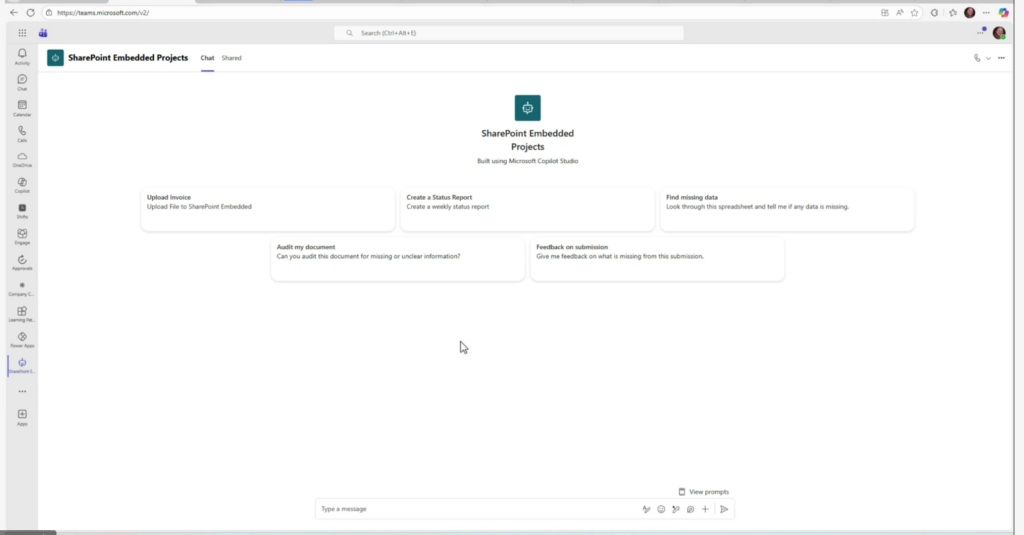Open browser extensions icon
The image size is (1024, 535).
point(935,12)
